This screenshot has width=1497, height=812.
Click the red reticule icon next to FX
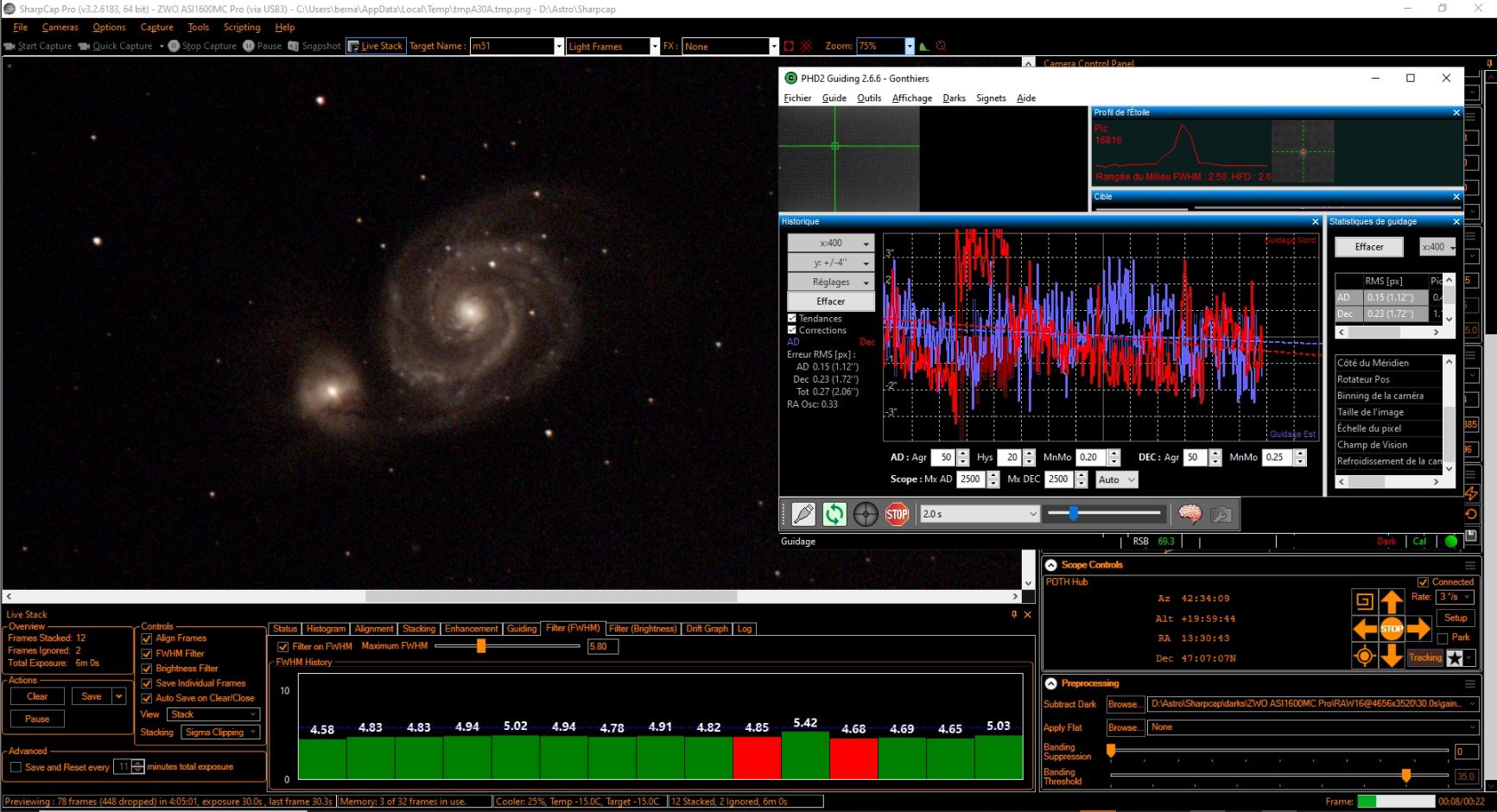click(x=806, y=46)
